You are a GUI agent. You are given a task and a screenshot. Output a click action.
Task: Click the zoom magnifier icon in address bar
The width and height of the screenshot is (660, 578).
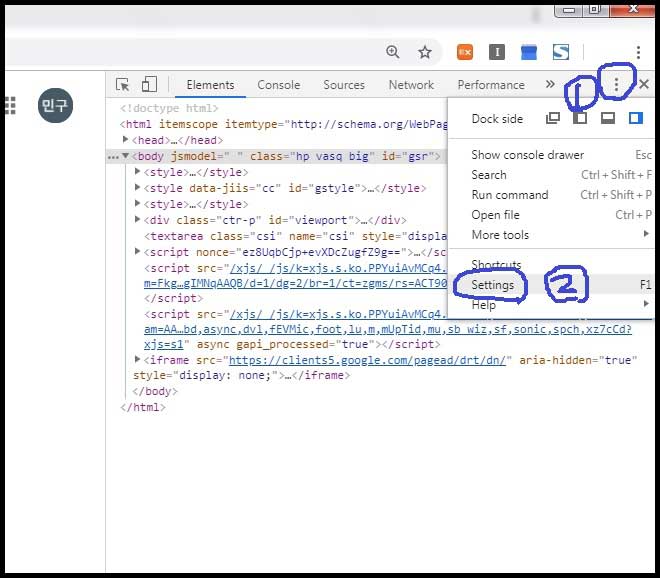click(393, 52)
